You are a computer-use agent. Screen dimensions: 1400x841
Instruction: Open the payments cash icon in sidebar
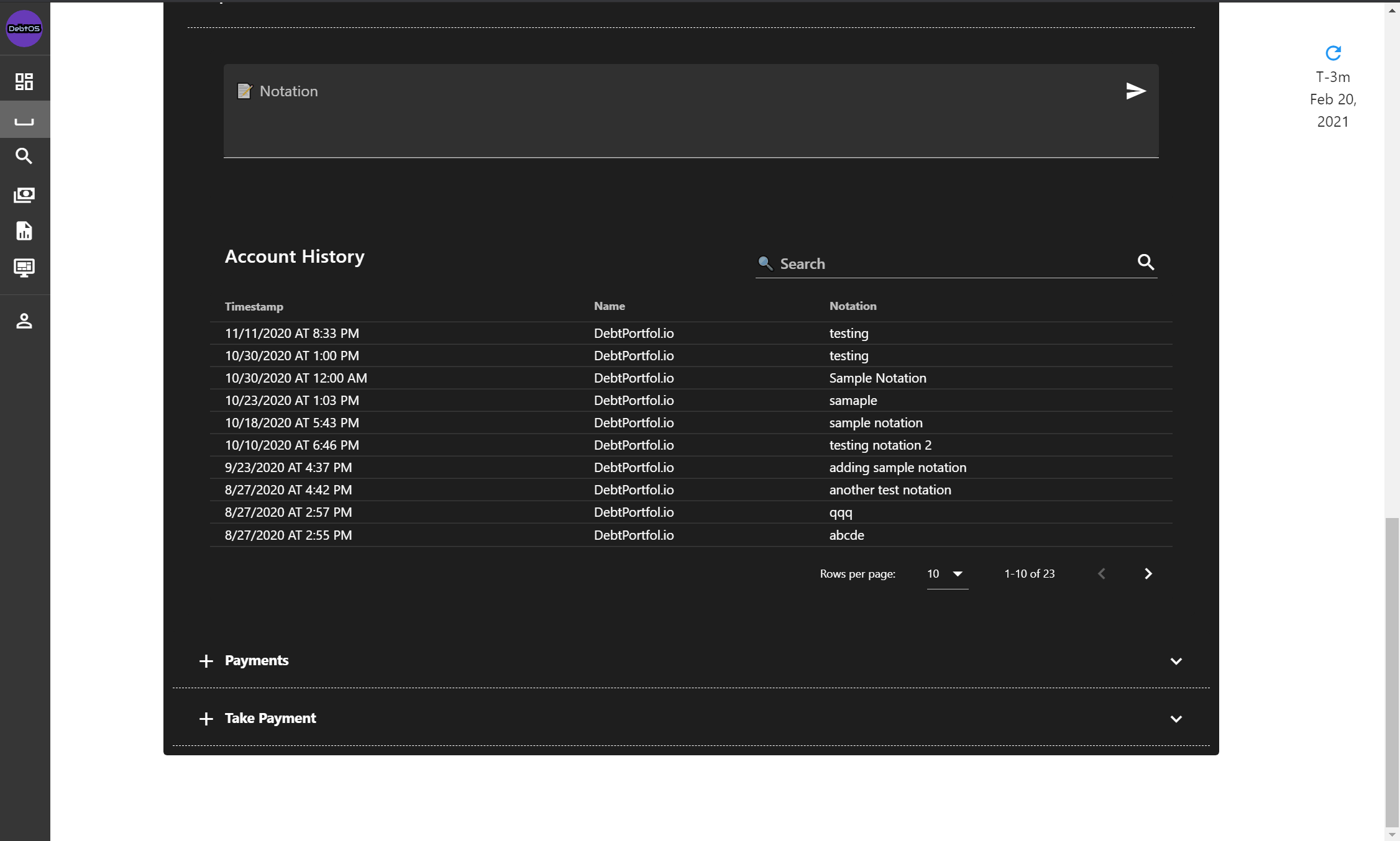pyautogui.click(x=24, y=195)
